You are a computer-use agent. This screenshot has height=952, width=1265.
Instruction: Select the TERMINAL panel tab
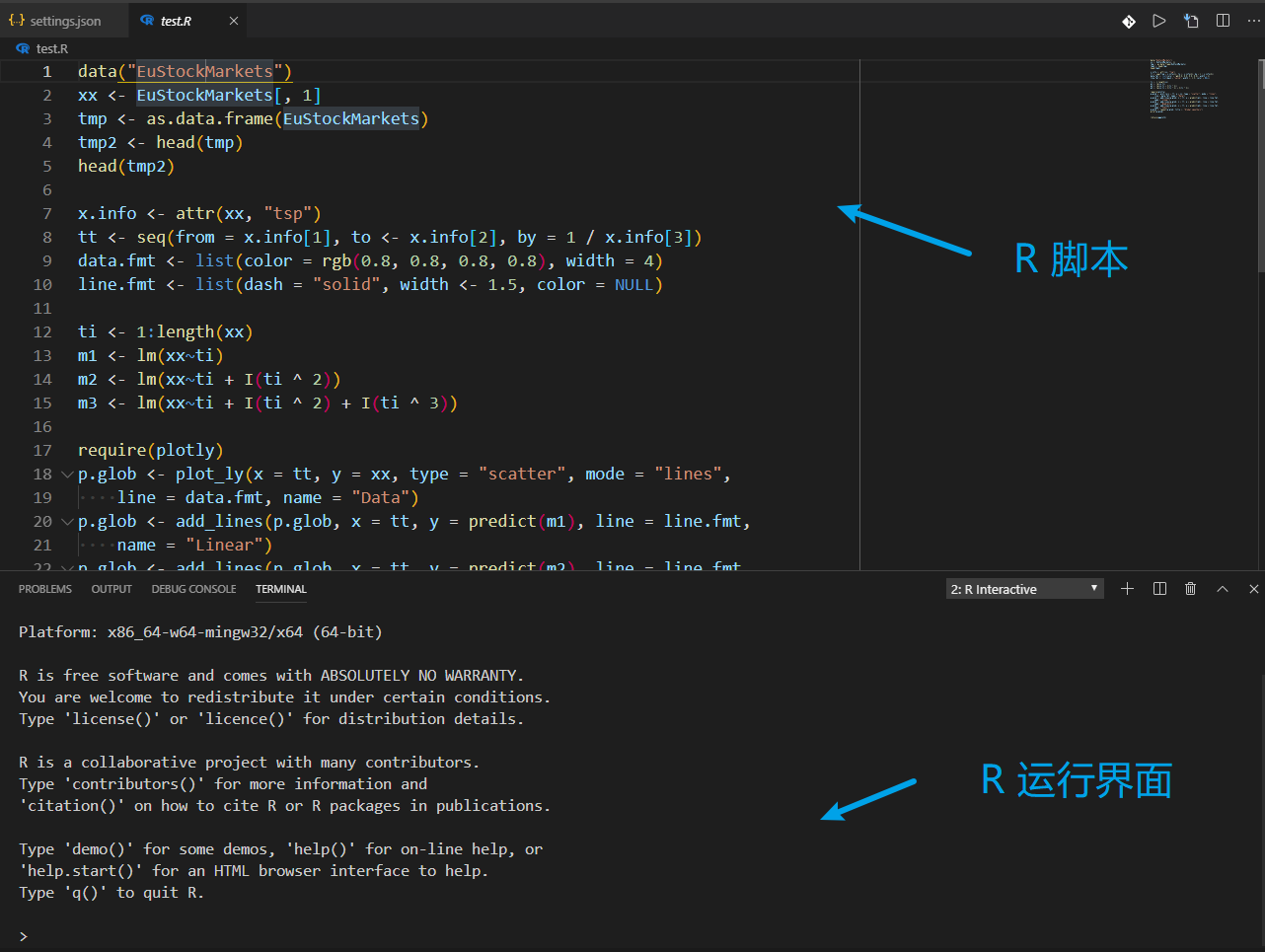281,589
